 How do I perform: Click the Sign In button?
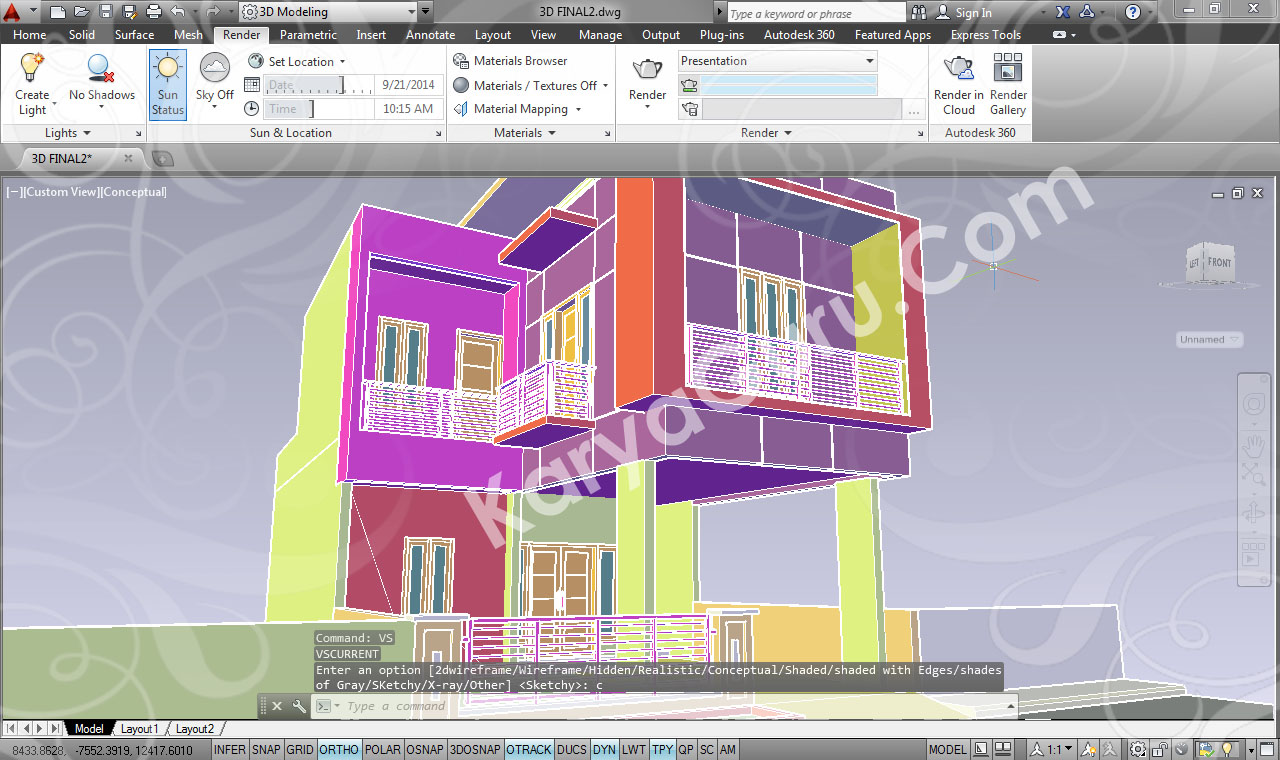click(964, 13)
